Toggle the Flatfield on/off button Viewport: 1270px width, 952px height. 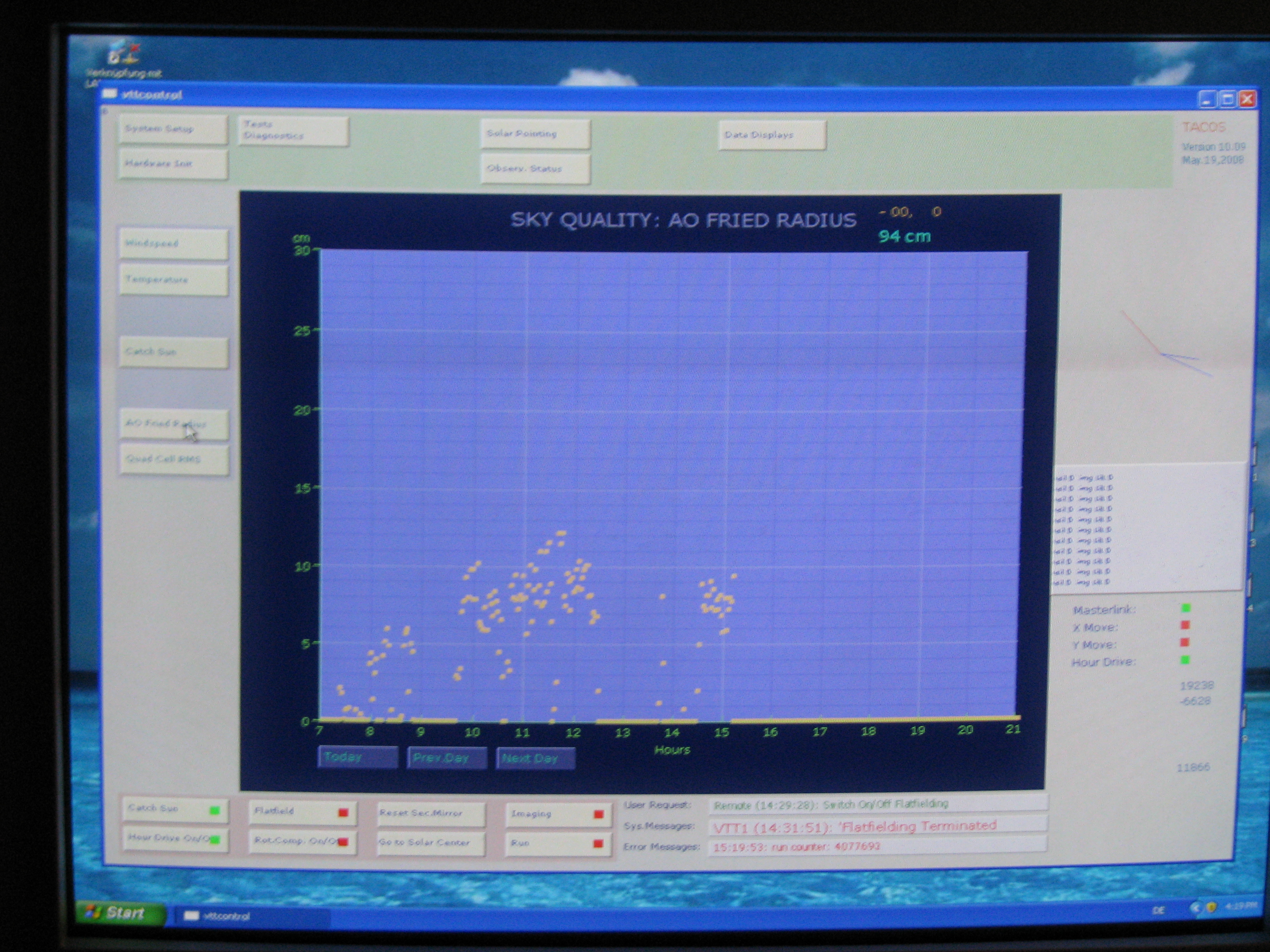click(x=302, y=811)
